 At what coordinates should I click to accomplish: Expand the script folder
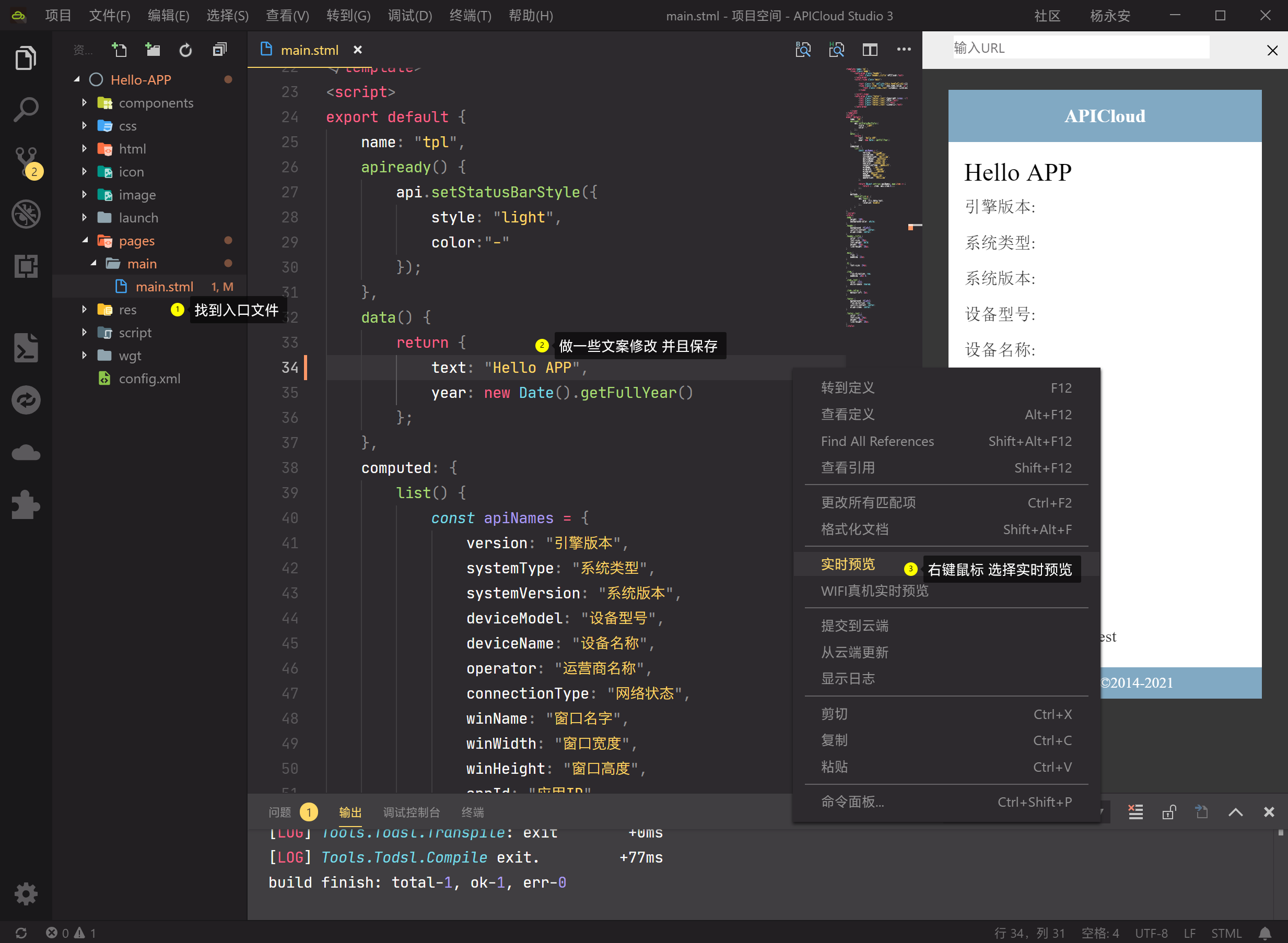135,333
